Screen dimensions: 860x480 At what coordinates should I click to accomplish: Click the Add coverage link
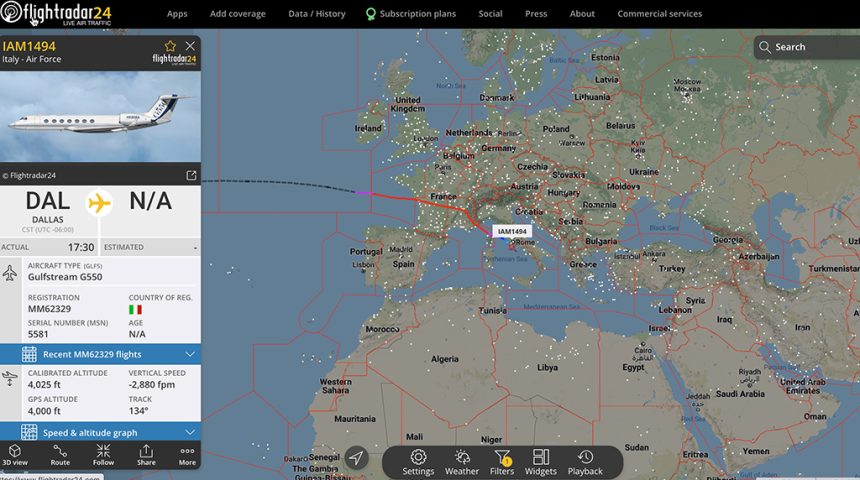(x=237, y=14)
